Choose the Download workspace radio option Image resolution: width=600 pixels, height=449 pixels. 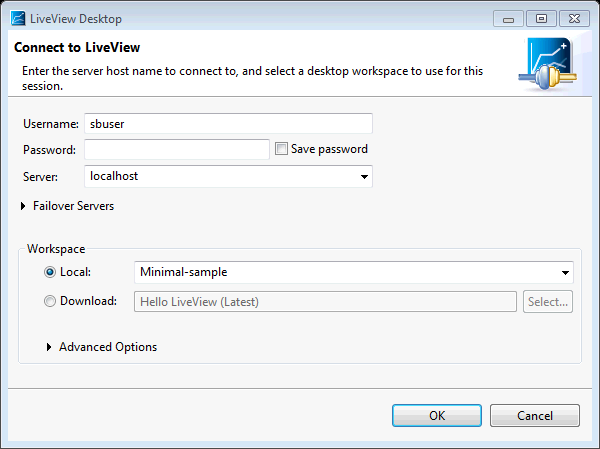tap(50, 301)
